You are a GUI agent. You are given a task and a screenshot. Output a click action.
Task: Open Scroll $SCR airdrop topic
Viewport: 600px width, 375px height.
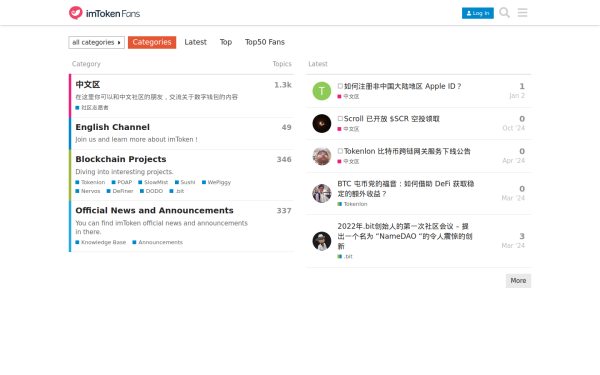click(x=388, y=119)
